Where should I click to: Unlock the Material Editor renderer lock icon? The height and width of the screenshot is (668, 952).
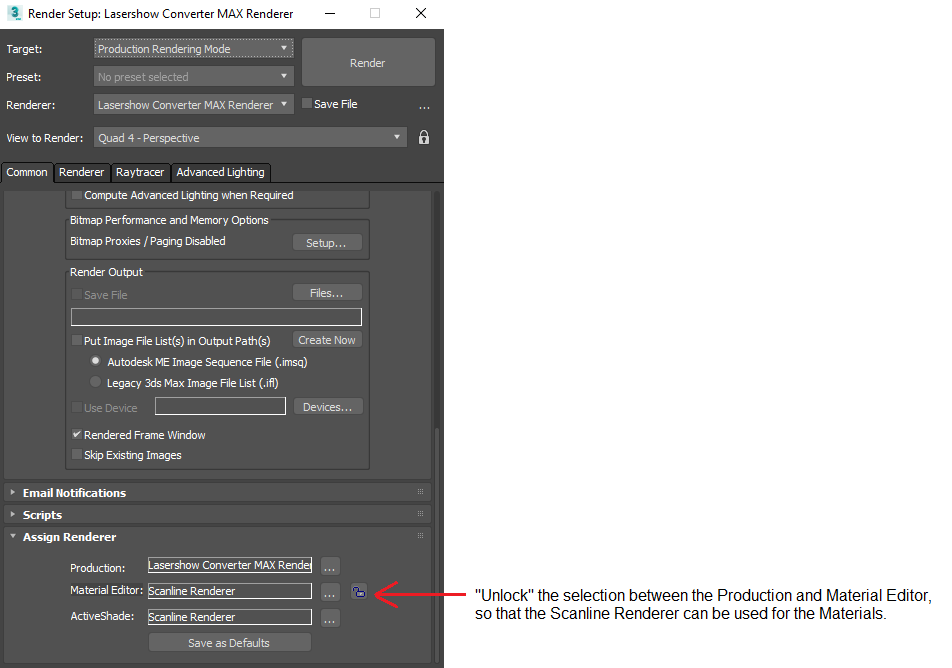click(358, 592)
